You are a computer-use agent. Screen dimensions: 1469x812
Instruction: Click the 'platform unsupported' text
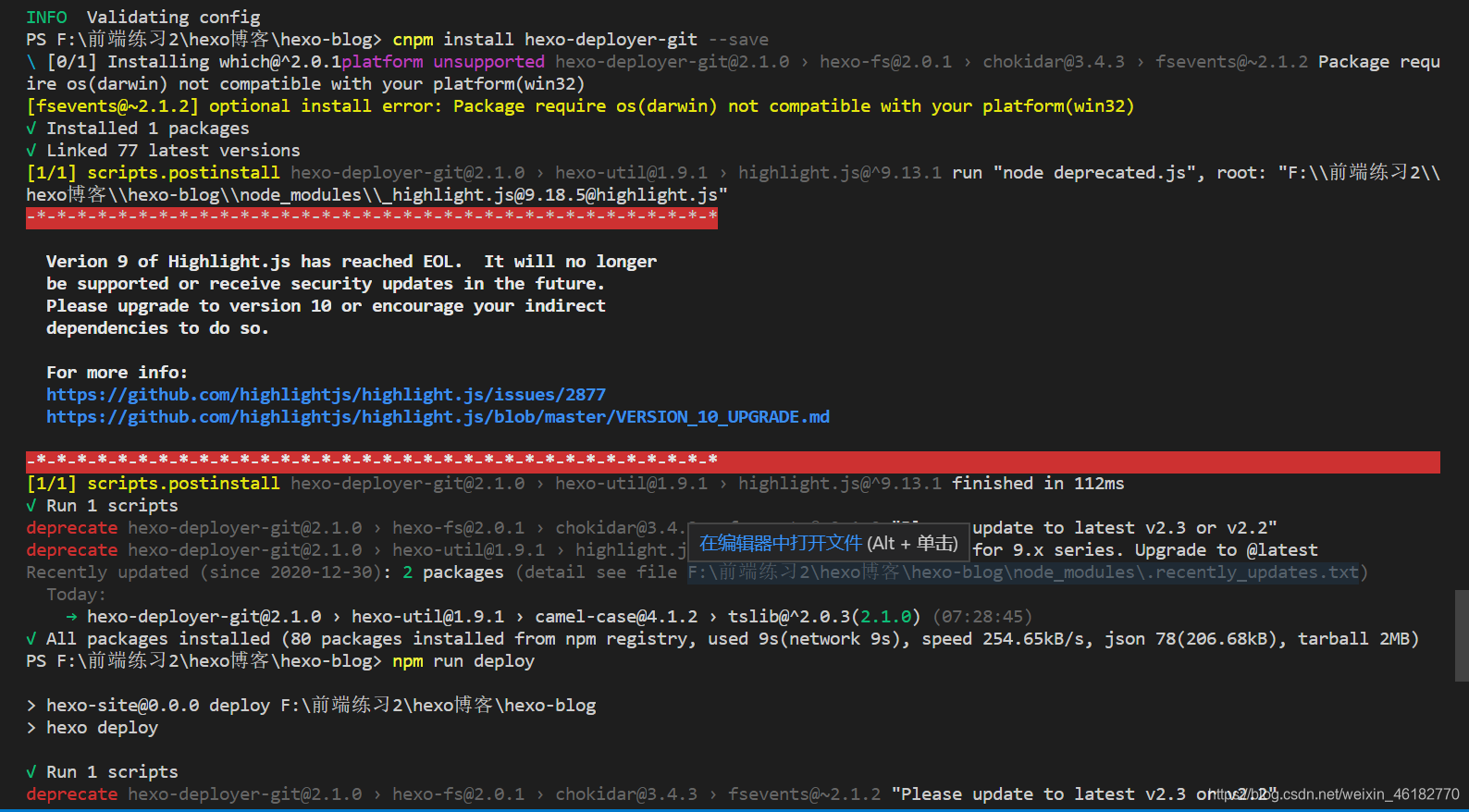pos(443,62)
